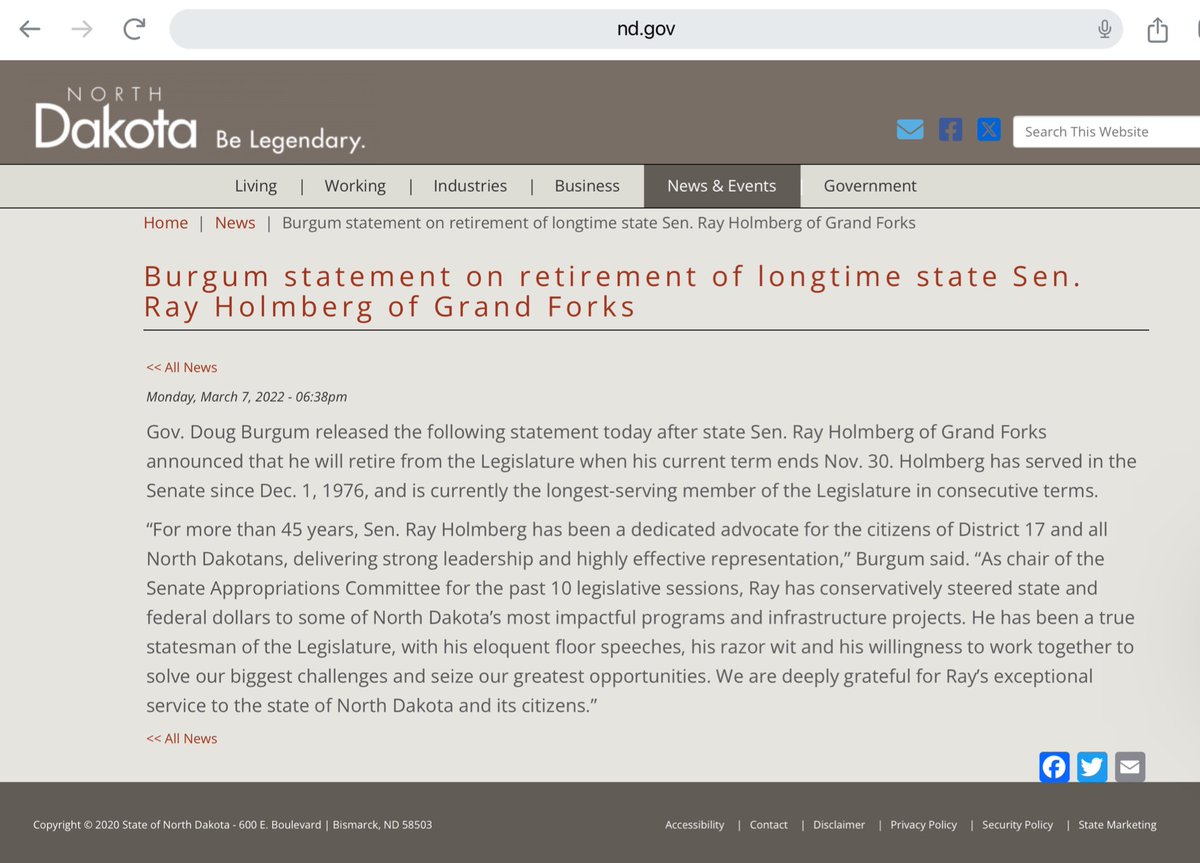The image size is (1200, 863).
Task: Select the News & Events menu
Action: coord(722,186)
